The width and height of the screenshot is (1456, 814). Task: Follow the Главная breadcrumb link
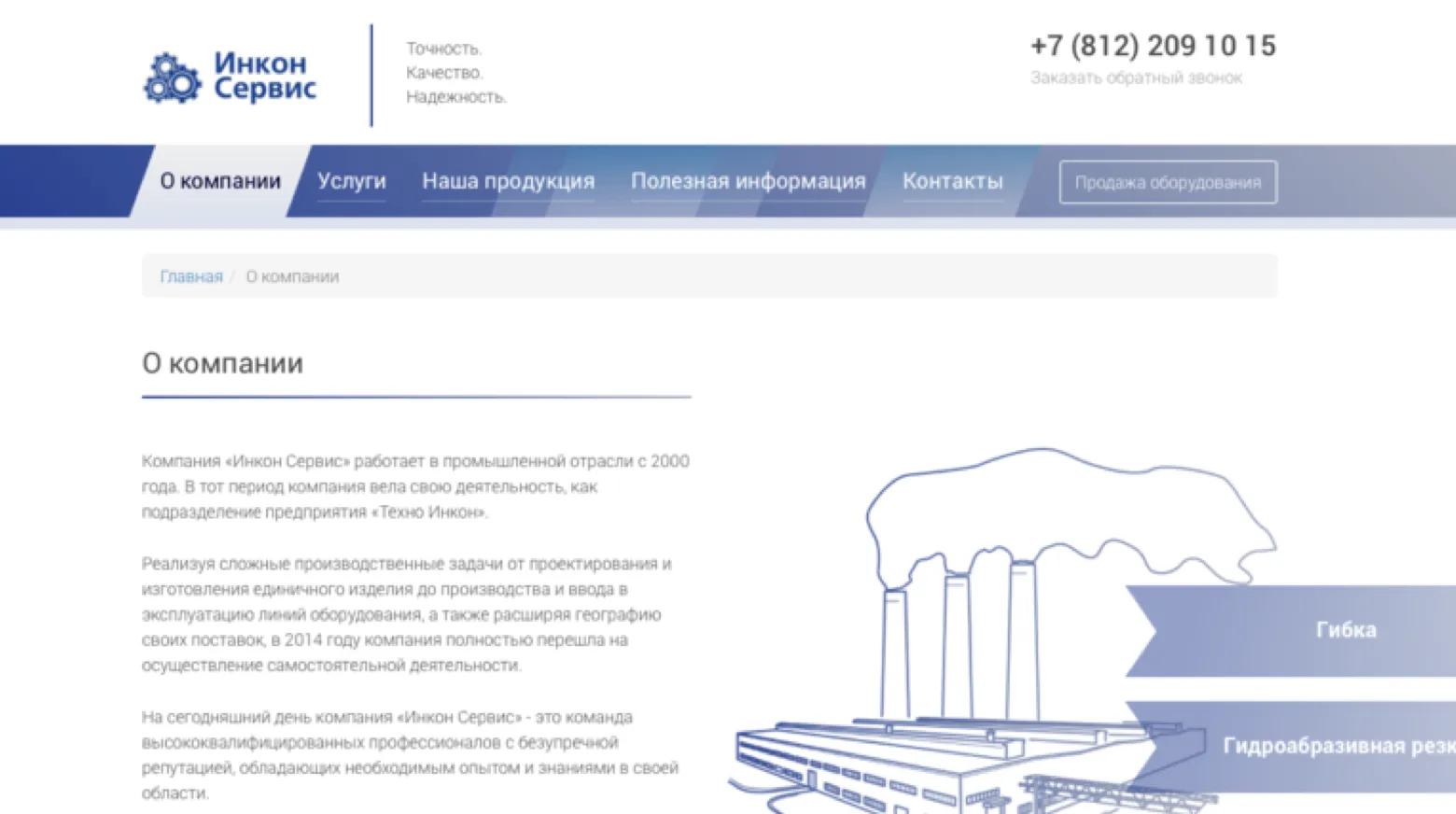tap(191, 276)
